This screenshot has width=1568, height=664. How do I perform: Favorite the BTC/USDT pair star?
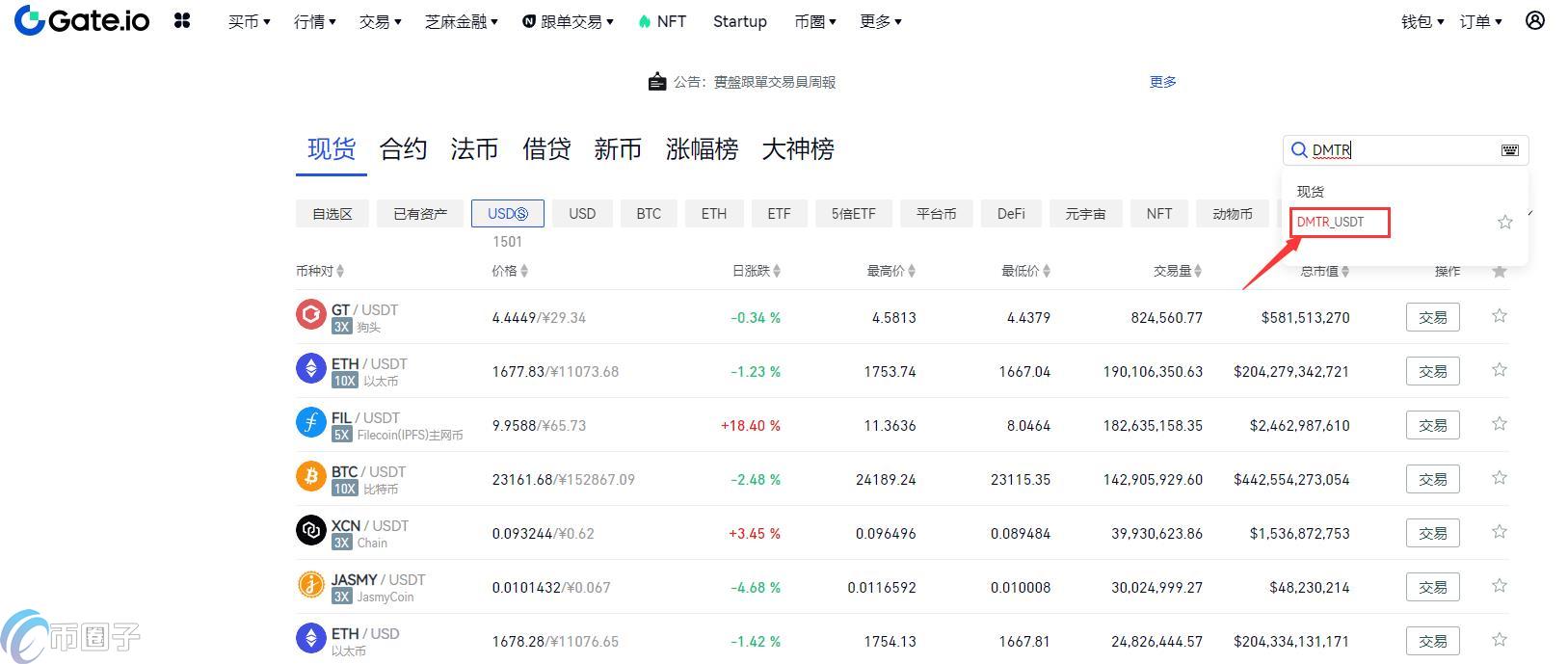(x=1499, y=477)
